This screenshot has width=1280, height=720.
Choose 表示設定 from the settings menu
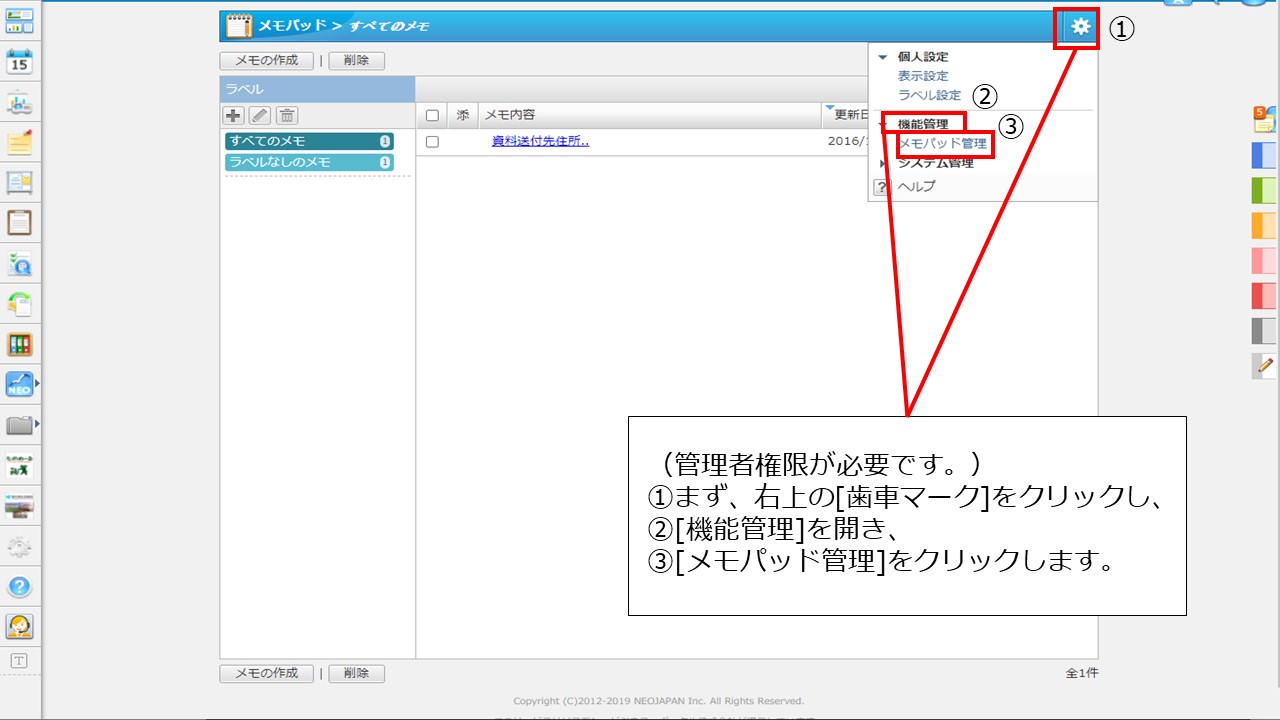923,76
